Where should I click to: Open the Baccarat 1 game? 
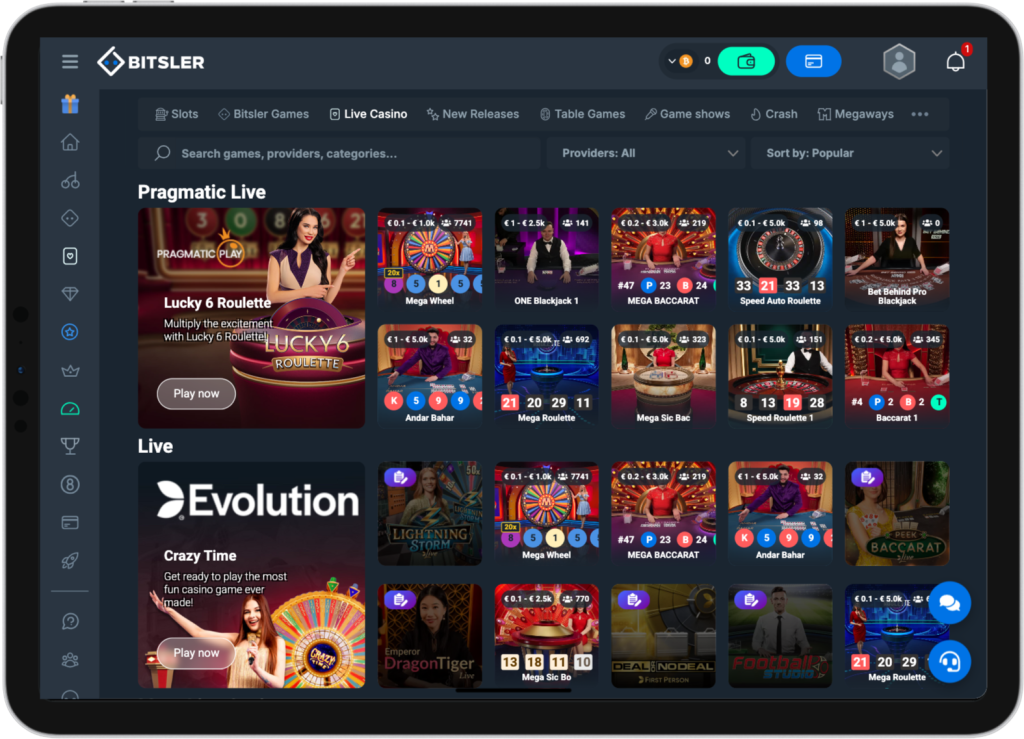(x=897, y=375)
